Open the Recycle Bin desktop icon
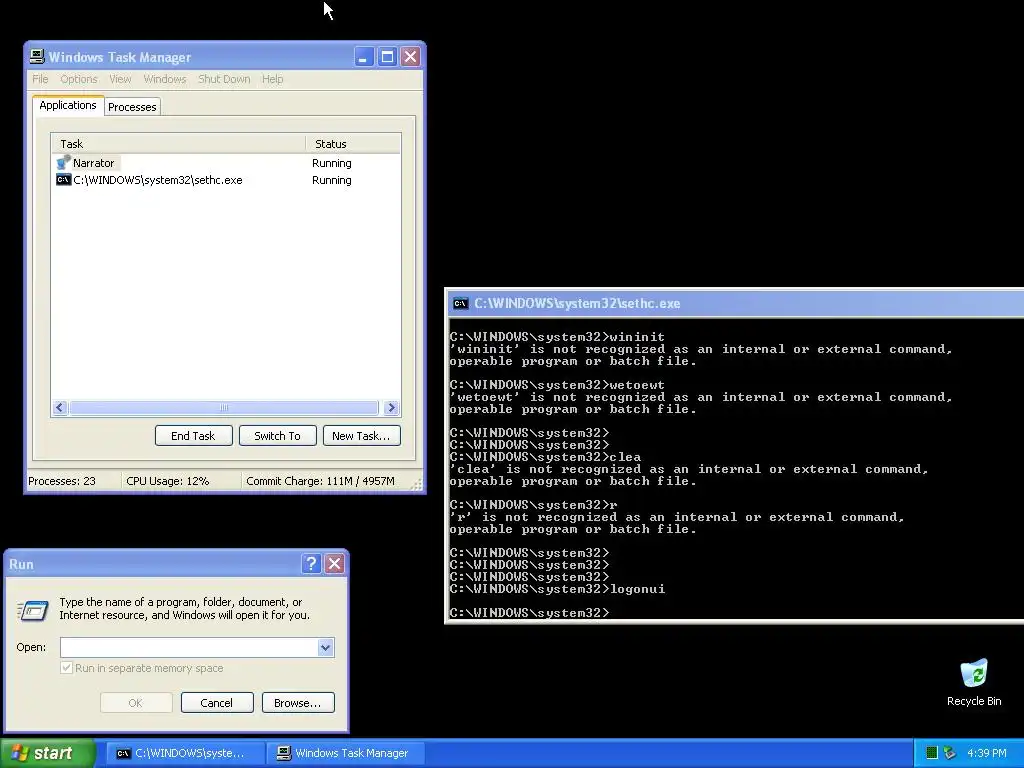The image size is (1024, 768). pyautogui.click(x=974, y=682)
